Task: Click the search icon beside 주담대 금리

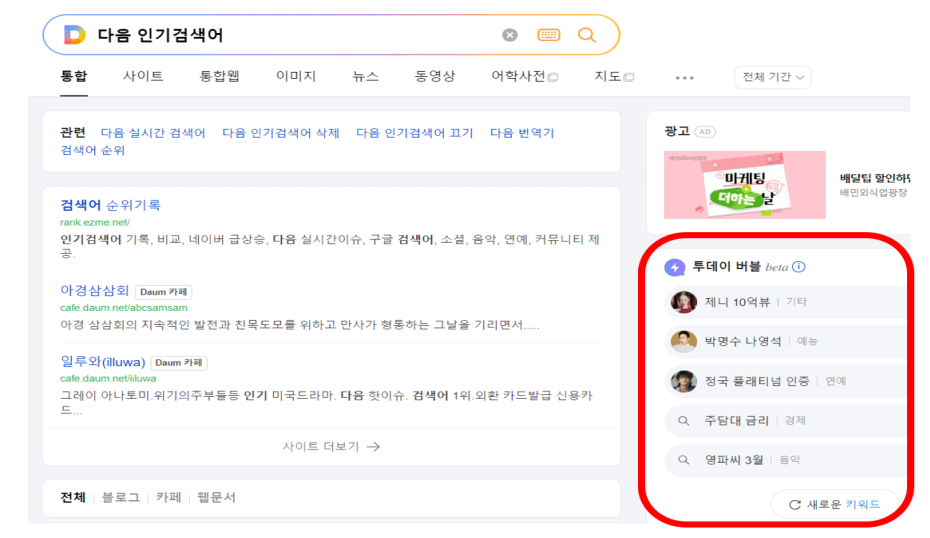Action: coord(683,421)
